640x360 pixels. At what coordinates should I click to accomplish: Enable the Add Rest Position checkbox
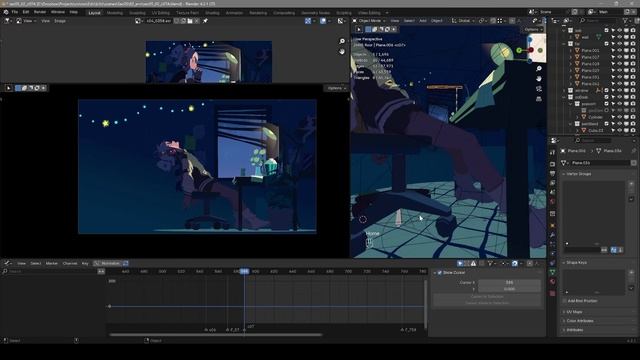565,301
